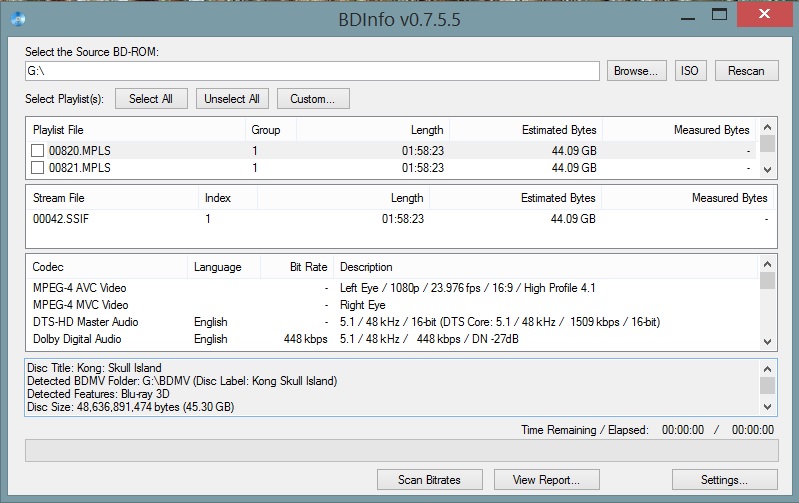This screenshot has height=503, width=799.
Task: Sort playlists by Length column header
Action: tap(373, 130)
